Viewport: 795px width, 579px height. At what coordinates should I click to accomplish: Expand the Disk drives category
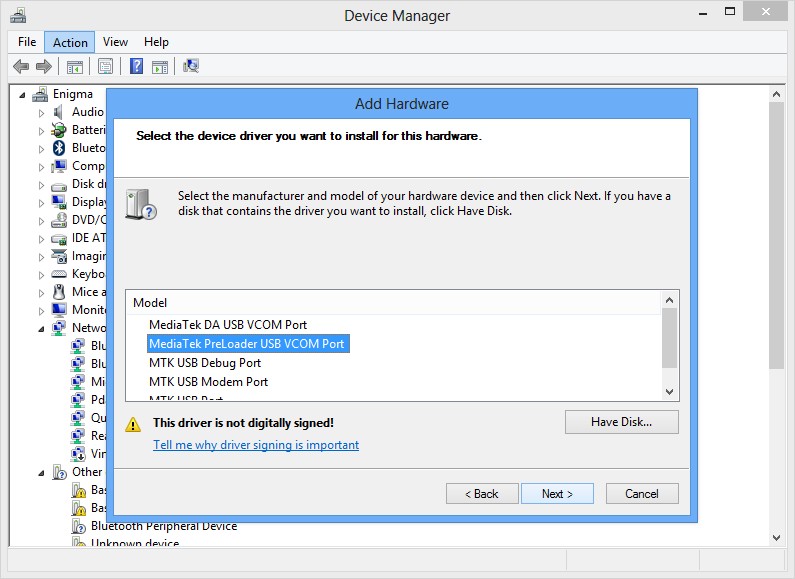[41, 185]
